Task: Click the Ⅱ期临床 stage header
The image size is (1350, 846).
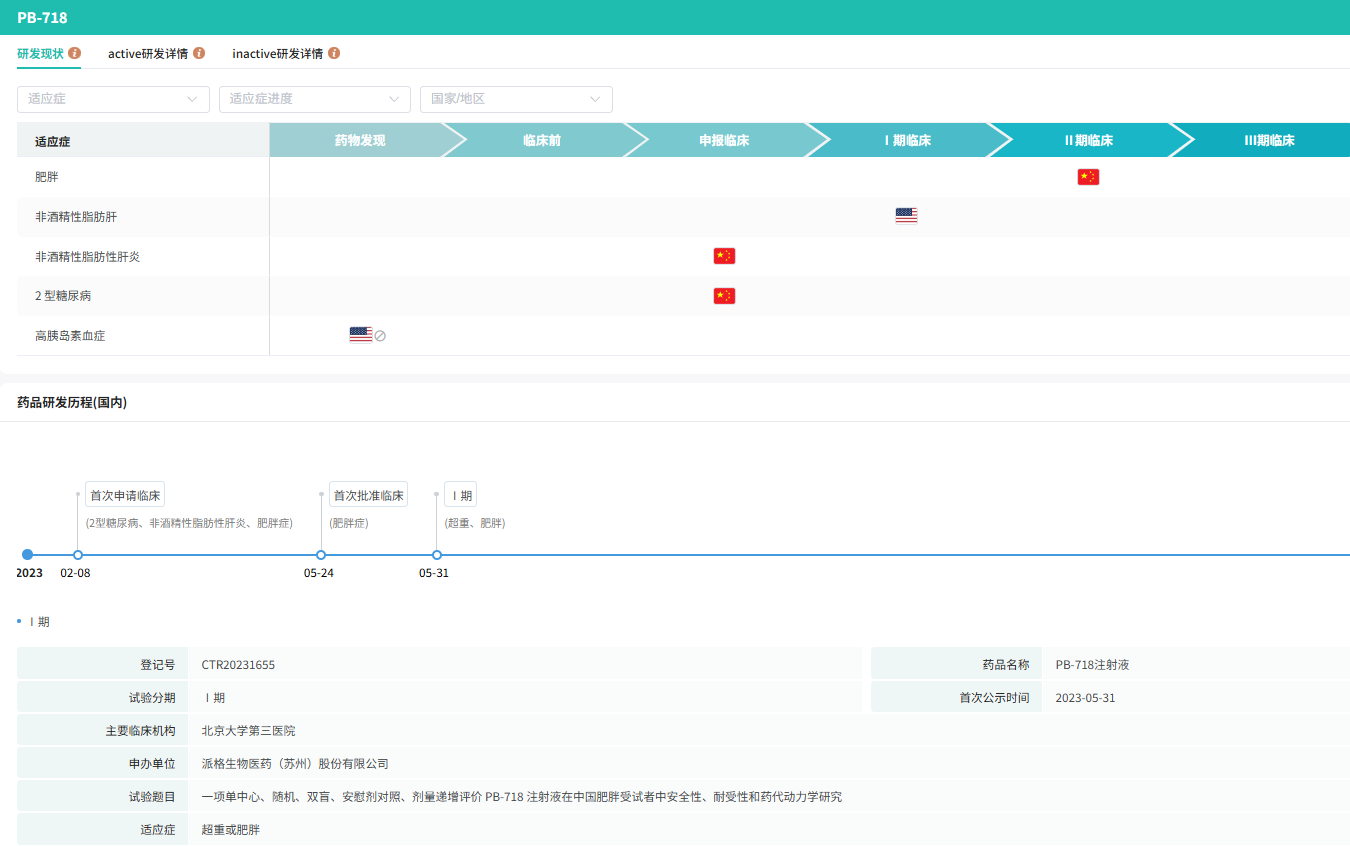Action: tap(1088, 141)
